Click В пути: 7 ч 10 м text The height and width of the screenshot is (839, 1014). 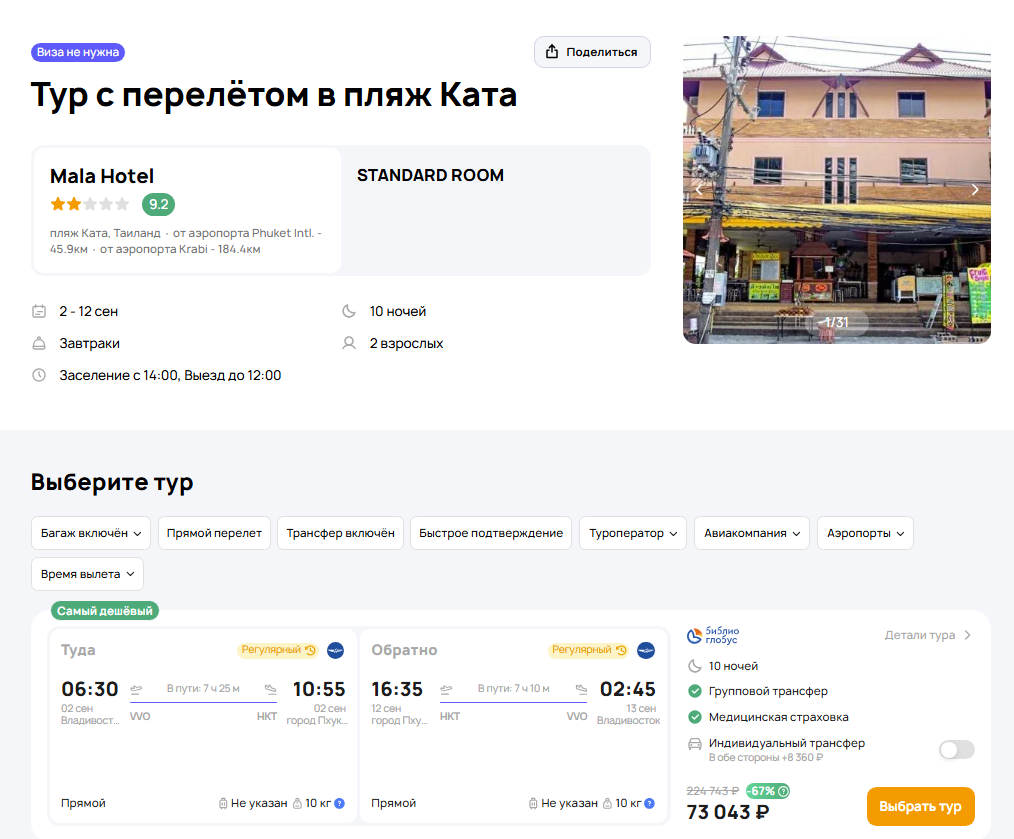tap(513, 688)
